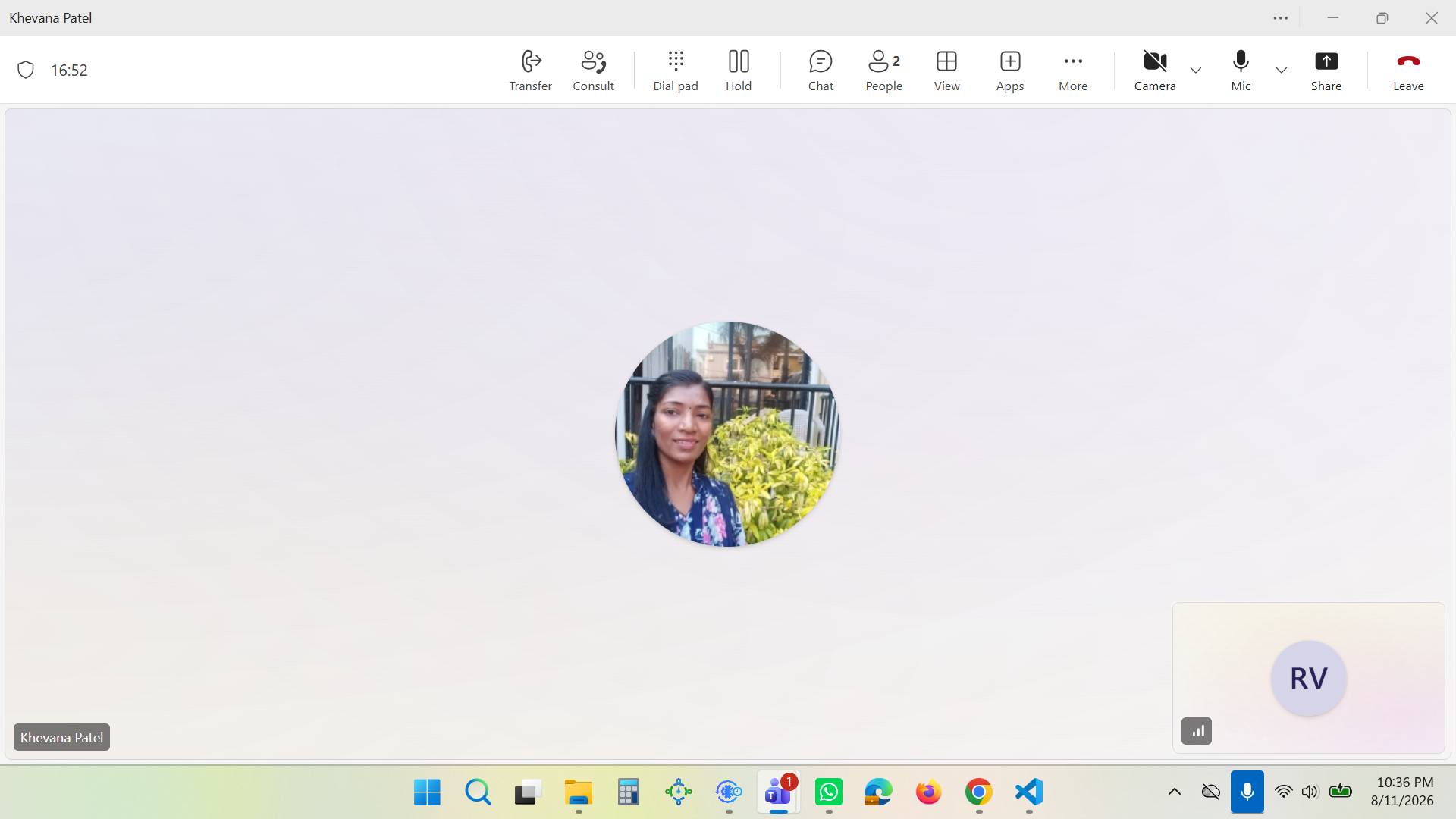The image size is (1456, 819).
Task: Open the Apps menu
Action: coord(1009,71)
